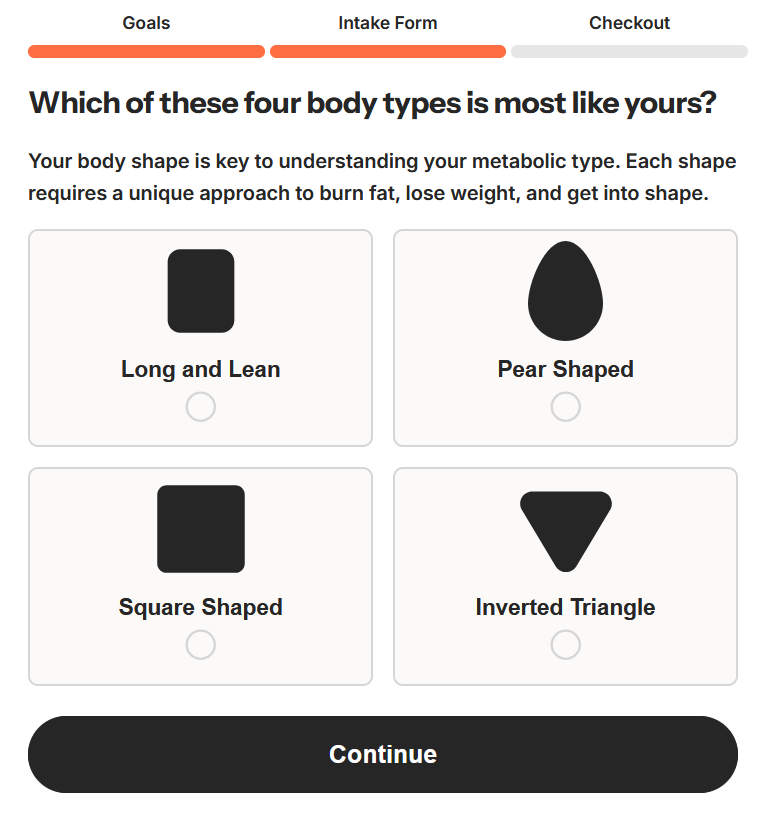766x821 pixels.
Task: Click the body types question heading
Action: 372,103
